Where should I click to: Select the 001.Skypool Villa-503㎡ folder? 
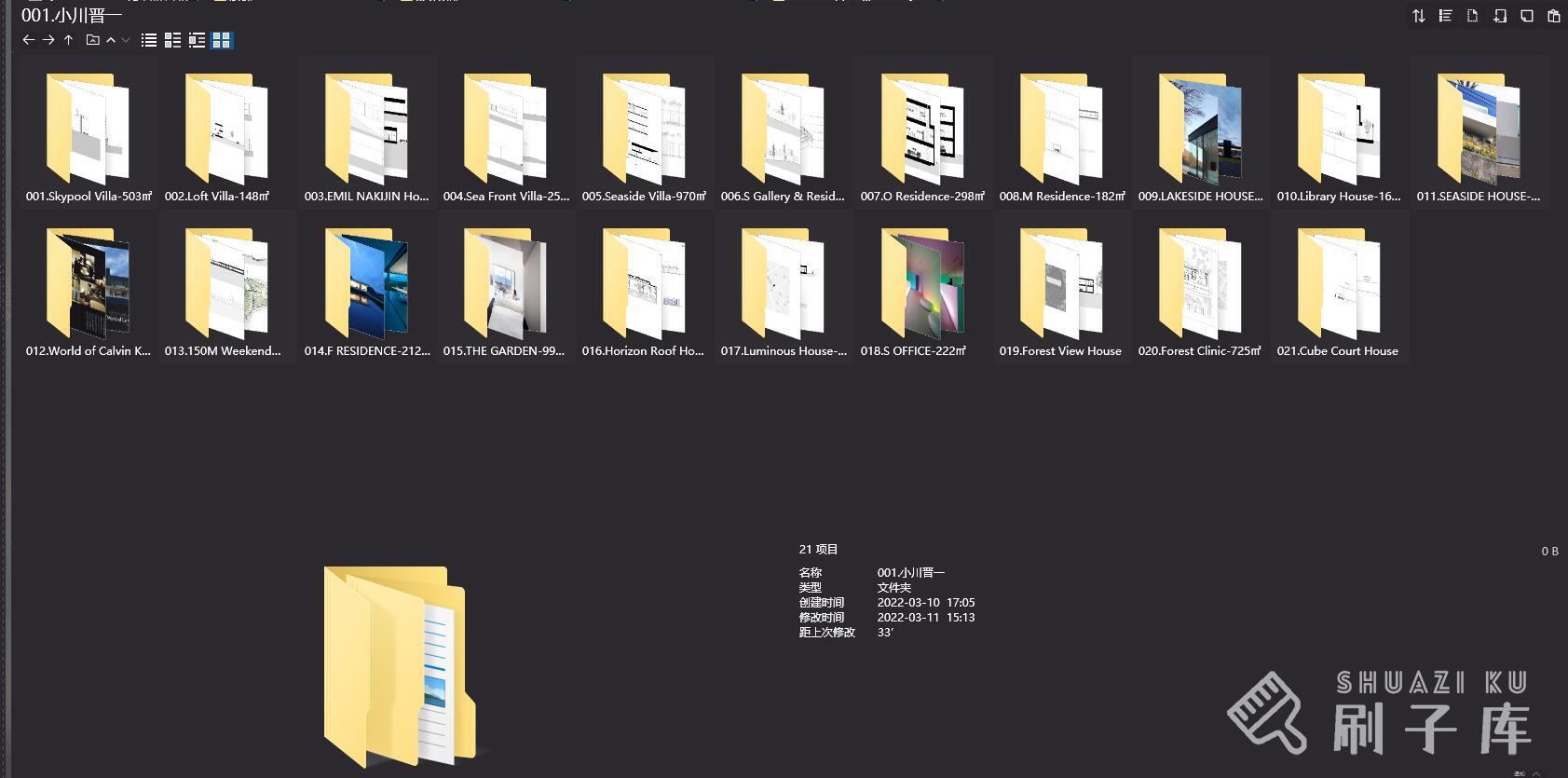89,130
